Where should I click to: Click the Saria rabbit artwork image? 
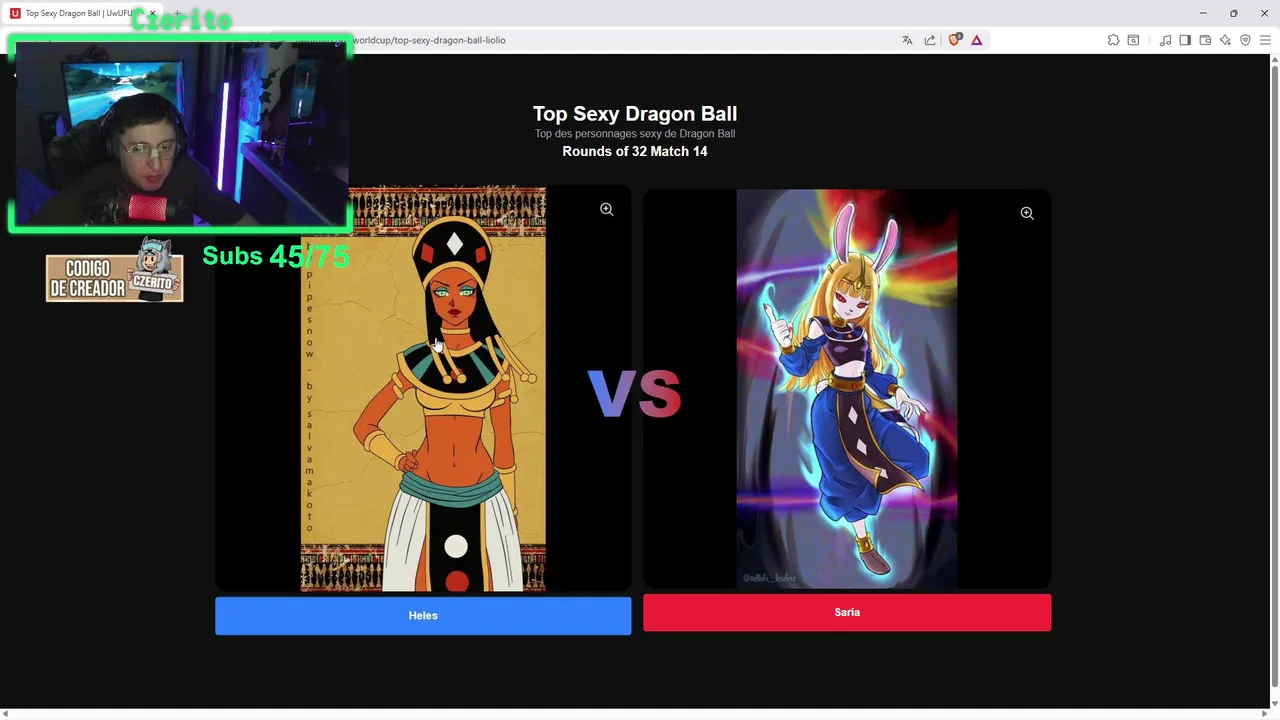click(x=847, y=389)
